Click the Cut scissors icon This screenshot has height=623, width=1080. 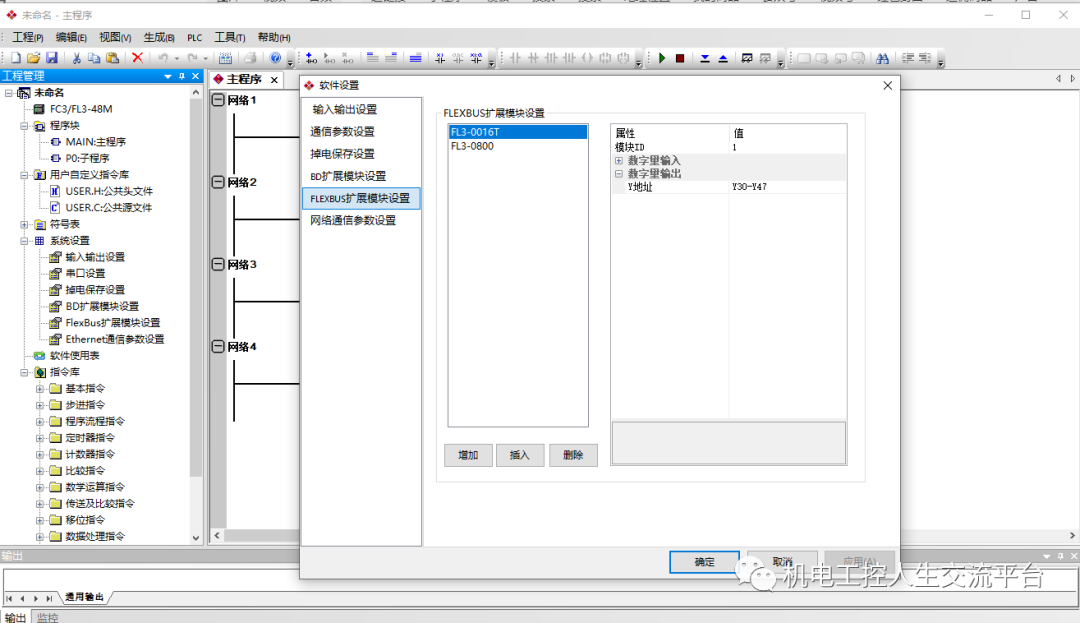coord(76,59)
